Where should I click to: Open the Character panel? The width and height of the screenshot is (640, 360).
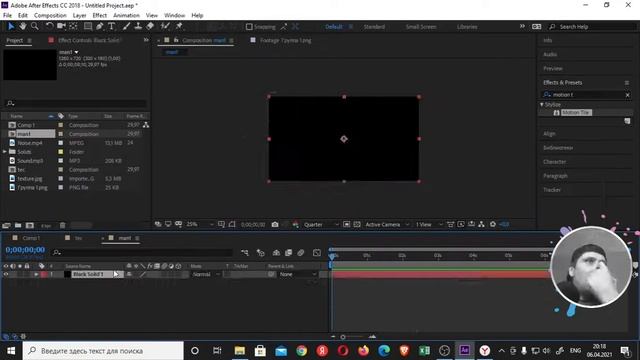tap(554, 162)
